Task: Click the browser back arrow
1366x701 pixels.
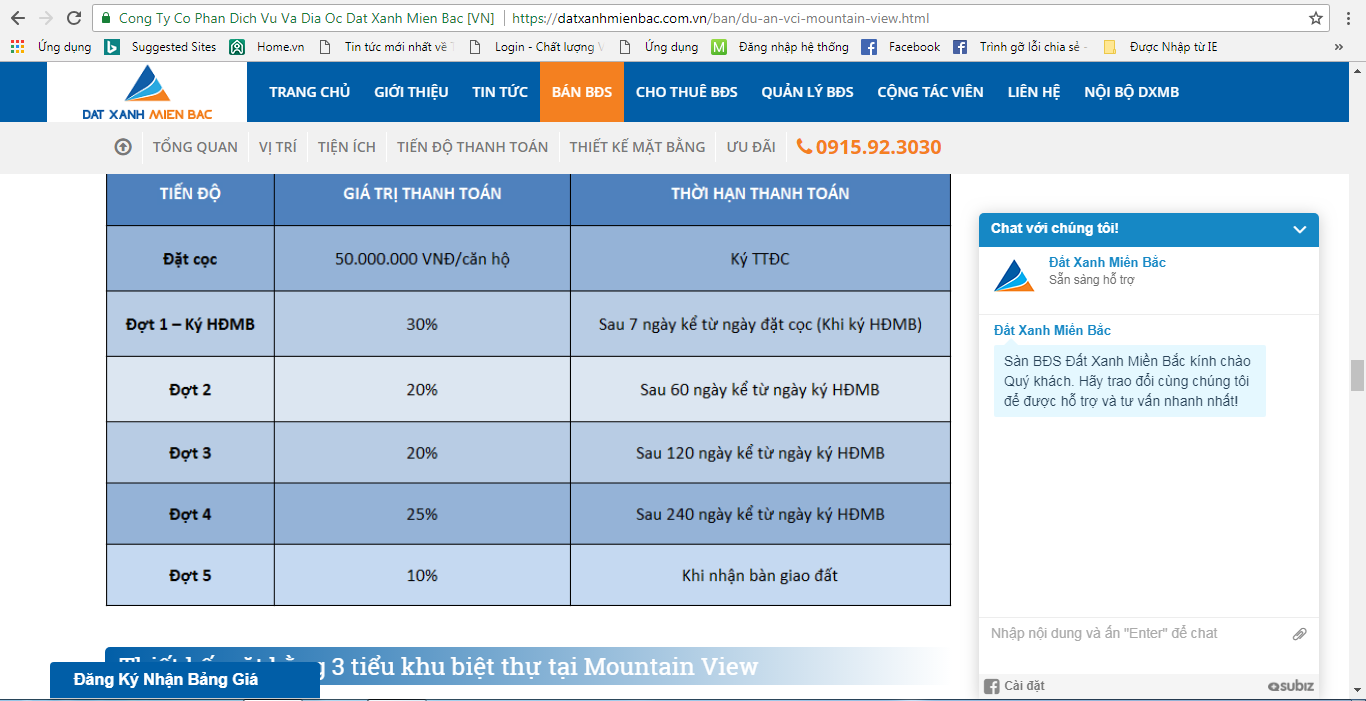Action: pyautogui.click(x=18, y=18)
